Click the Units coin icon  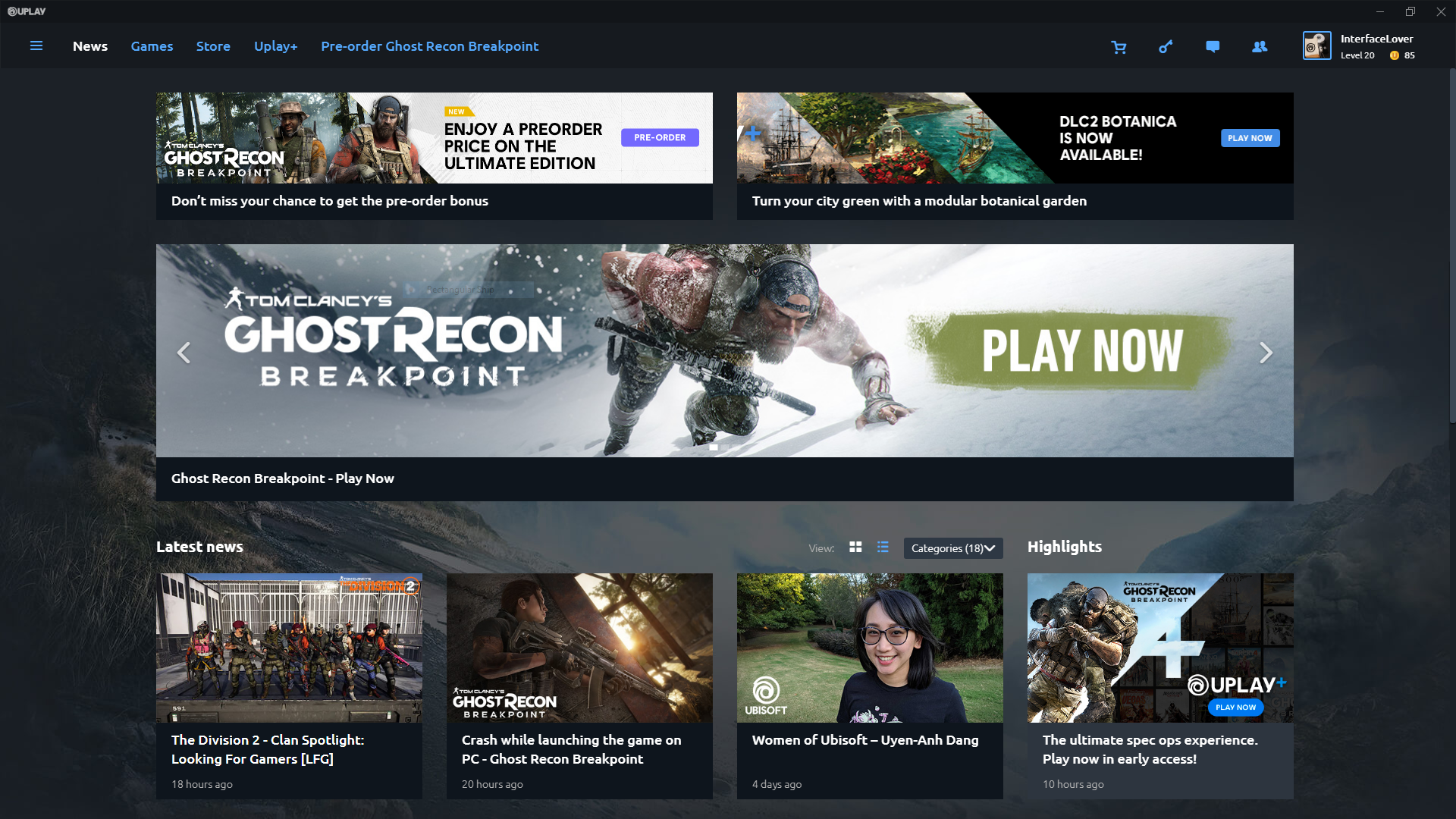1394,55
